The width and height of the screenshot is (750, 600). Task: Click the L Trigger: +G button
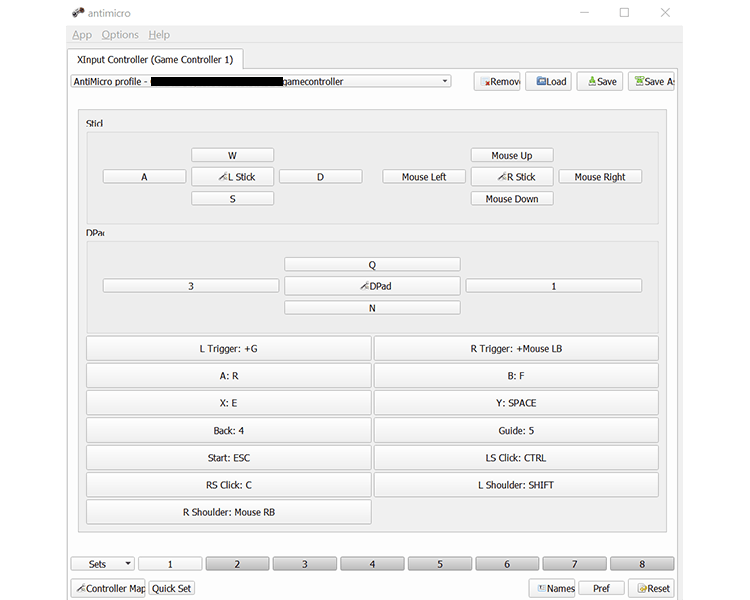[x=229, y=348]
